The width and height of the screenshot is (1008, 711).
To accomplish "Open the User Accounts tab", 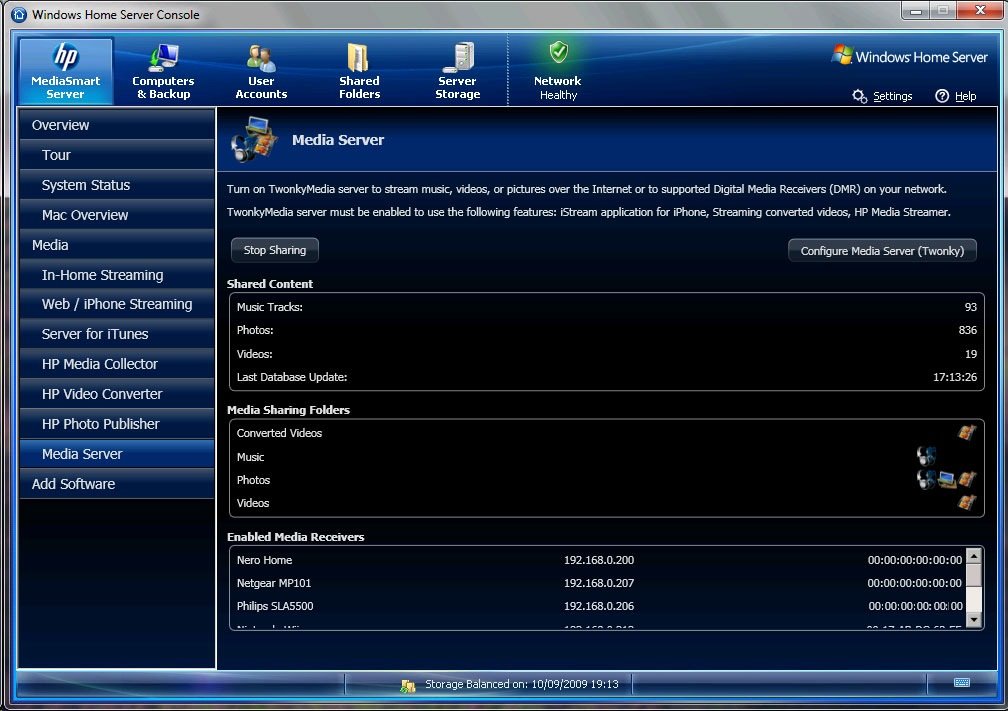I will tap(261, 71).
